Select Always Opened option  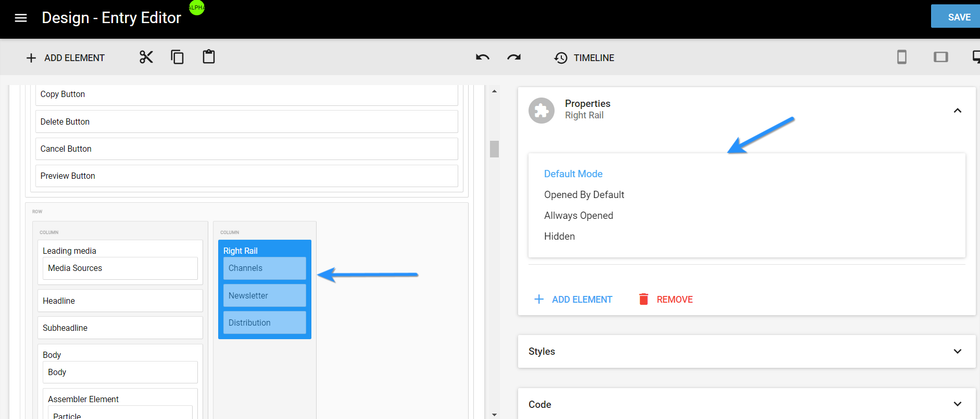578,216
